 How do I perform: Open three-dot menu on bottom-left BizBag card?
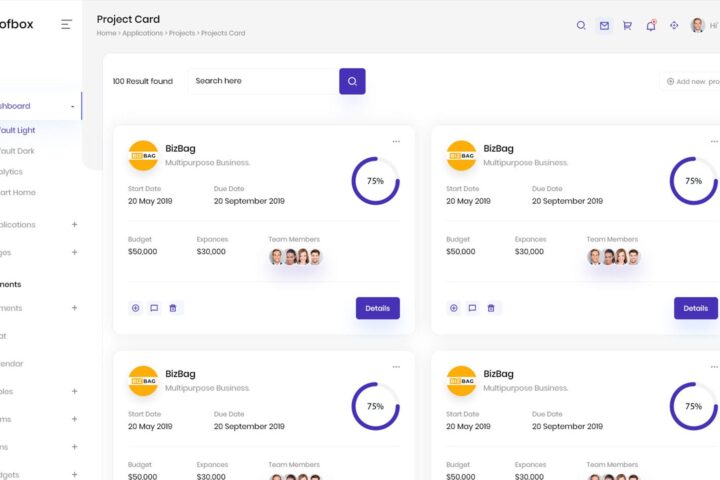(x=396, y=366)
